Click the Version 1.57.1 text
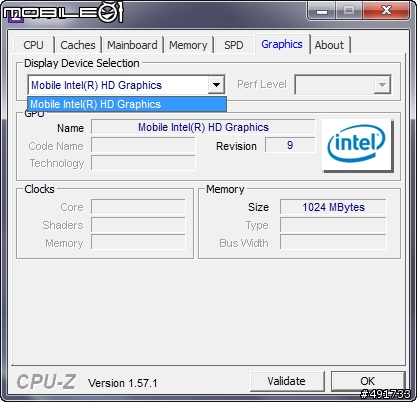The height and width of the screenshot is (402, 417). pos(122,383)
